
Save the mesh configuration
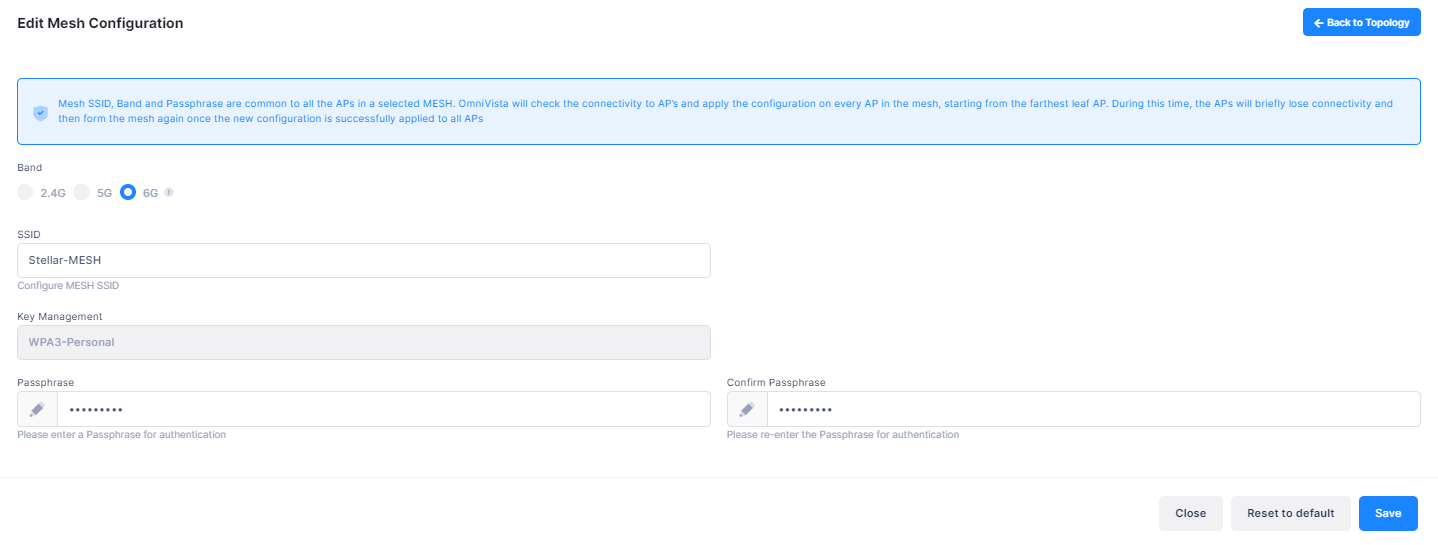(1388, 513)
